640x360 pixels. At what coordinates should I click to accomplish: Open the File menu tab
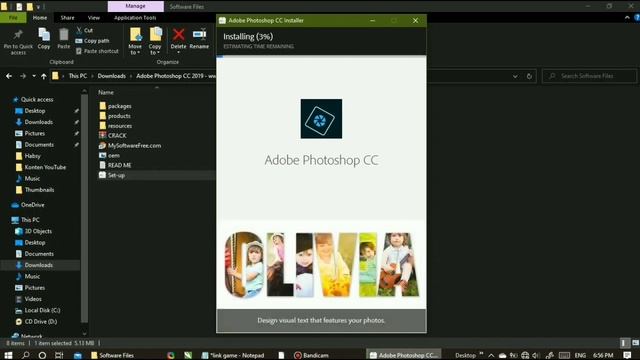click(x=13, y=18)
